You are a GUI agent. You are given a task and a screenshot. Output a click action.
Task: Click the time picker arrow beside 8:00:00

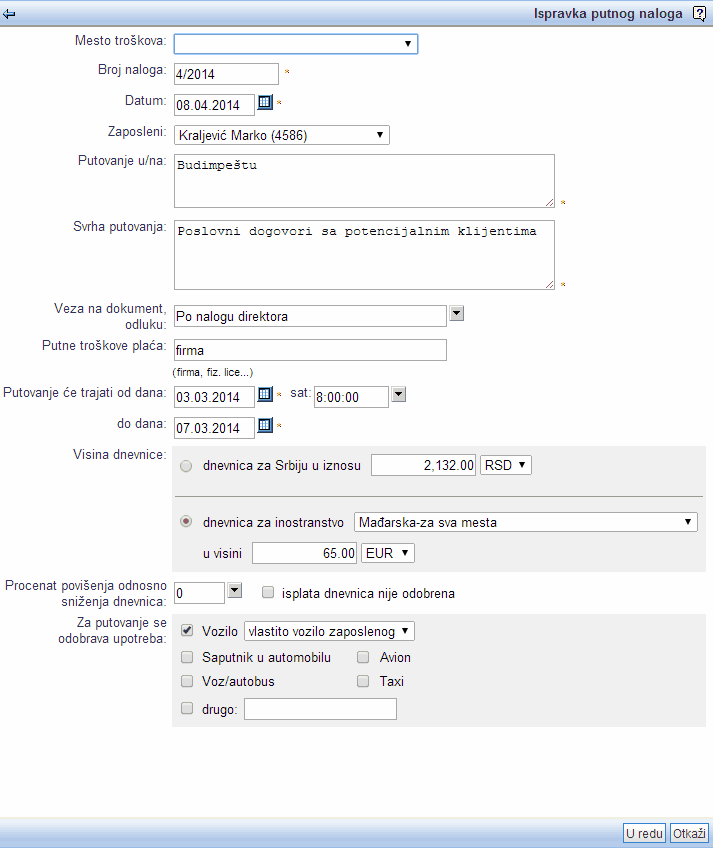399,394
